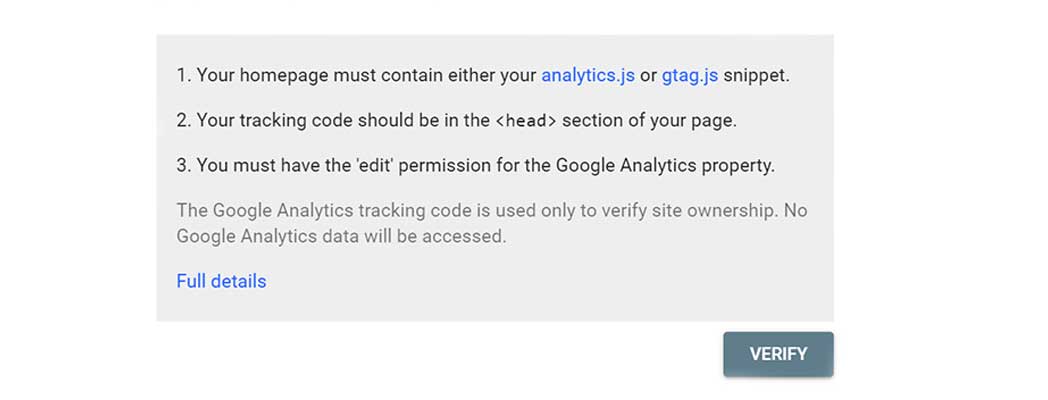Click the list number 3 marker
1048x400 pixels.
point(183,166)
